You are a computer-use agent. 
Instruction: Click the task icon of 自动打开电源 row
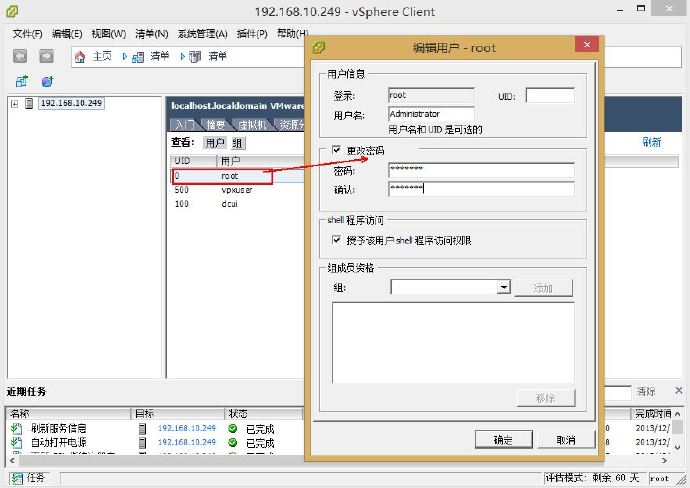click(17, 442)
